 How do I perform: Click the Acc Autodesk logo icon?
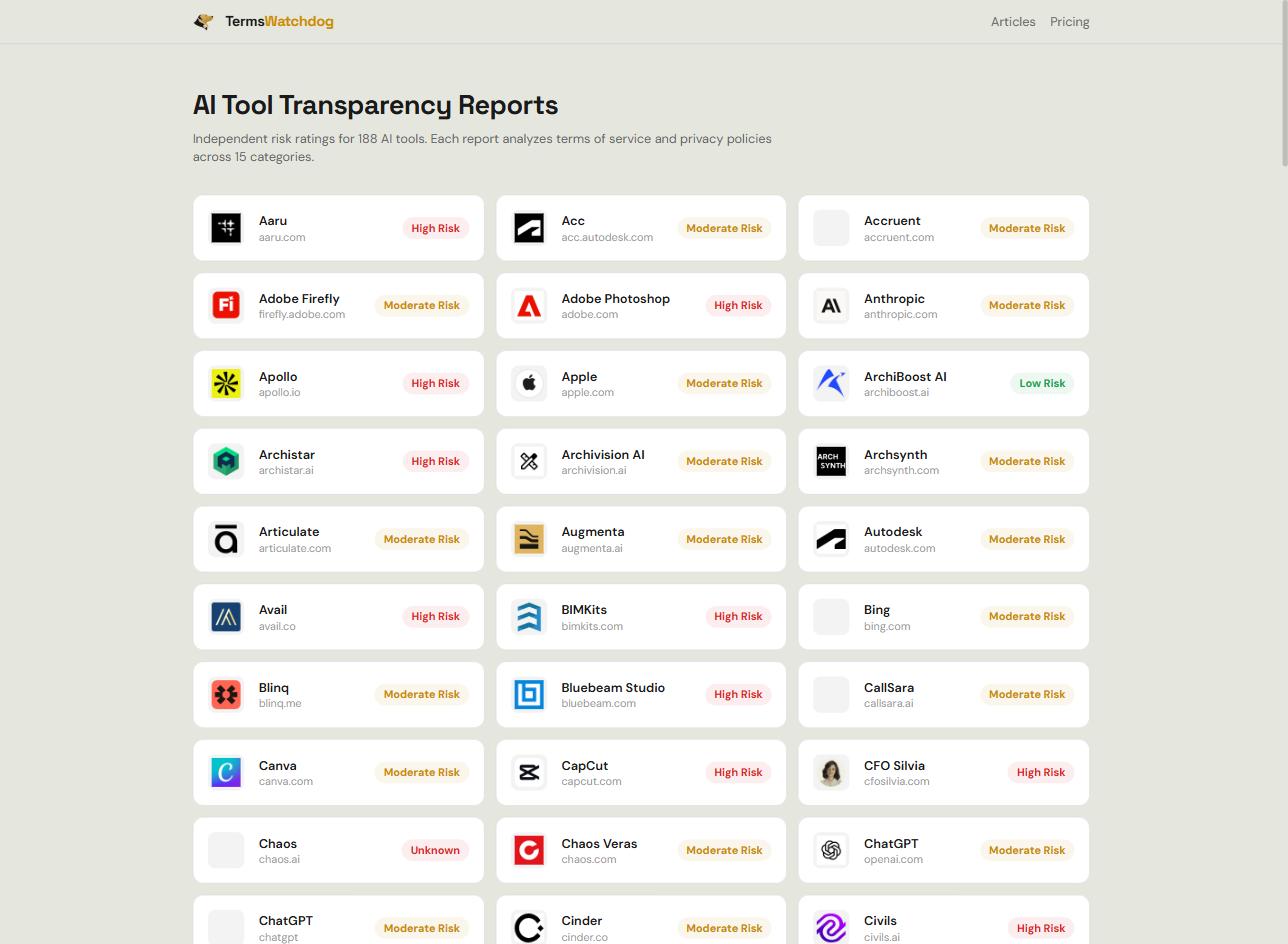(x=529, y=228)
